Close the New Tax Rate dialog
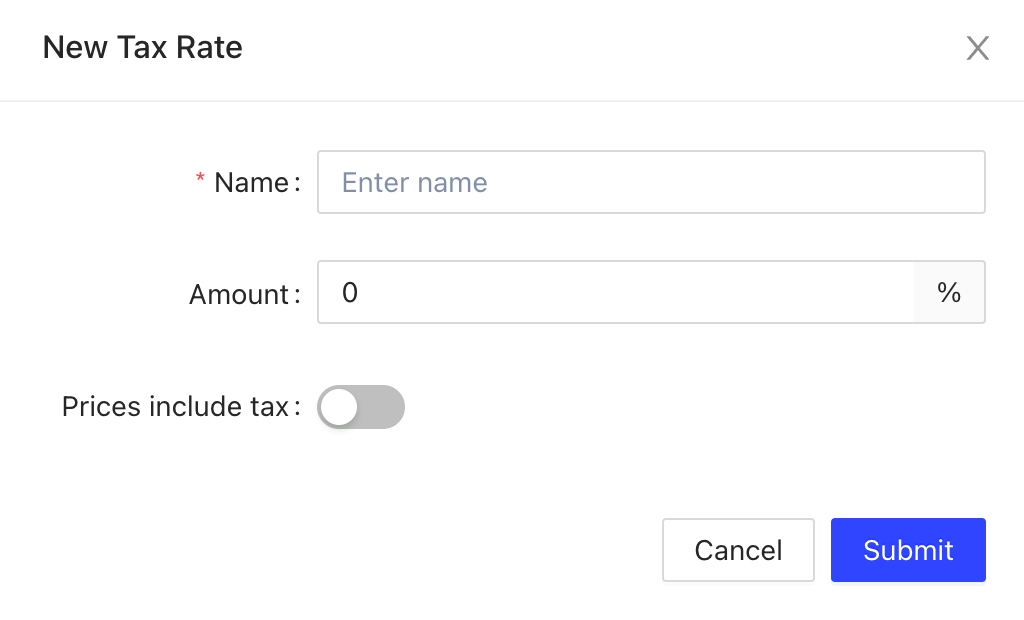 click(977, 48)
